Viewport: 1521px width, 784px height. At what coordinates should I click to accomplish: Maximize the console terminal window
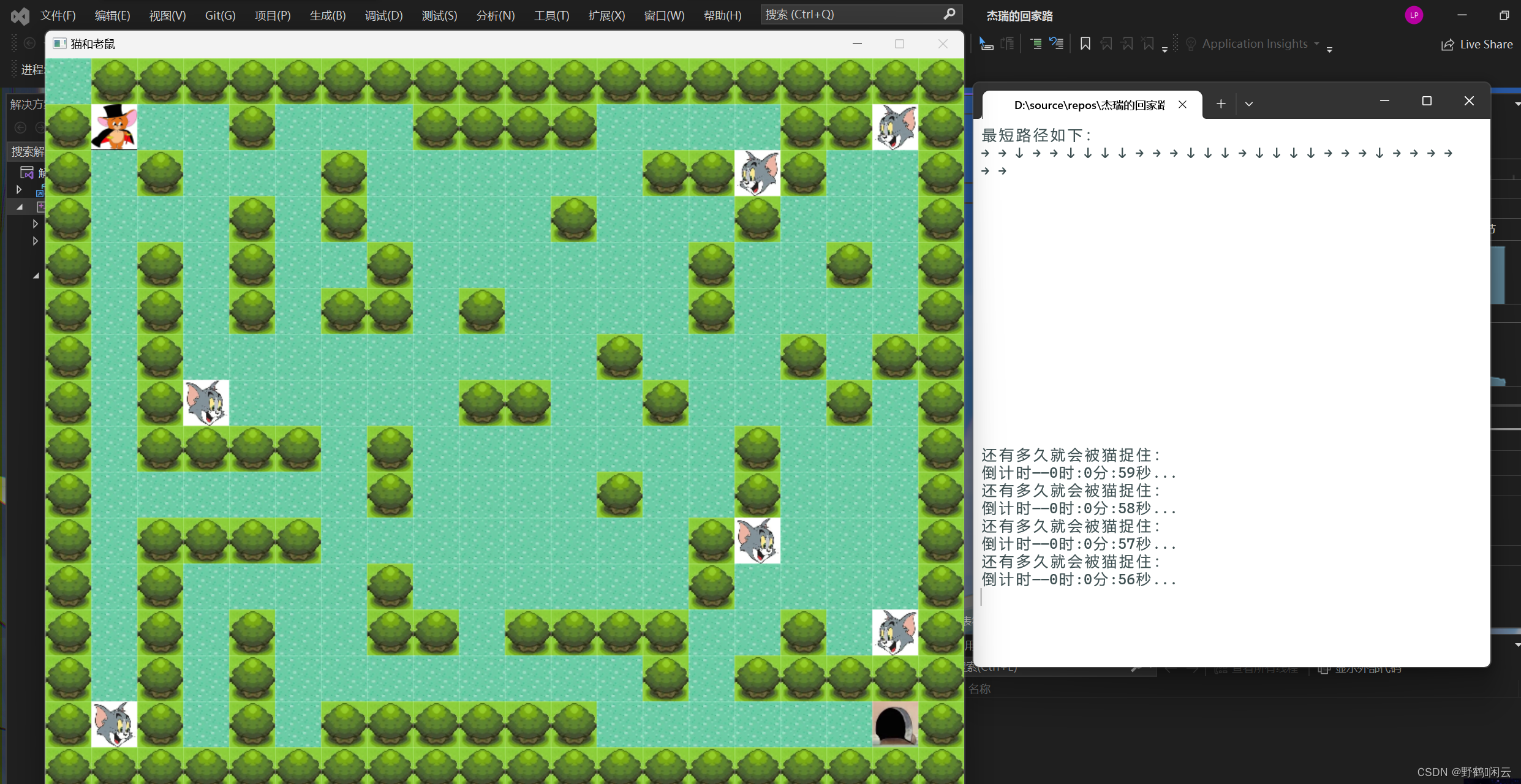(1427, 101)
